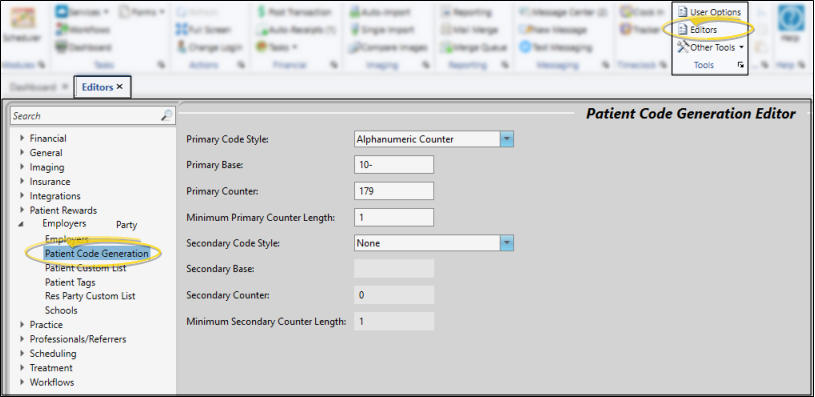Open Workflows from the ribbon
The width and height of the screenshot is (815, 397).
83,30
